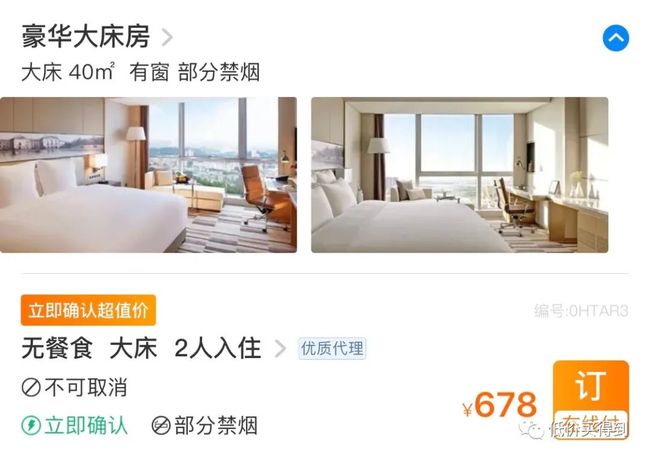Tap the 大床 40㎡ 有窗 room info line
This screenshot has height=458, width=650.
coord(141,73)
